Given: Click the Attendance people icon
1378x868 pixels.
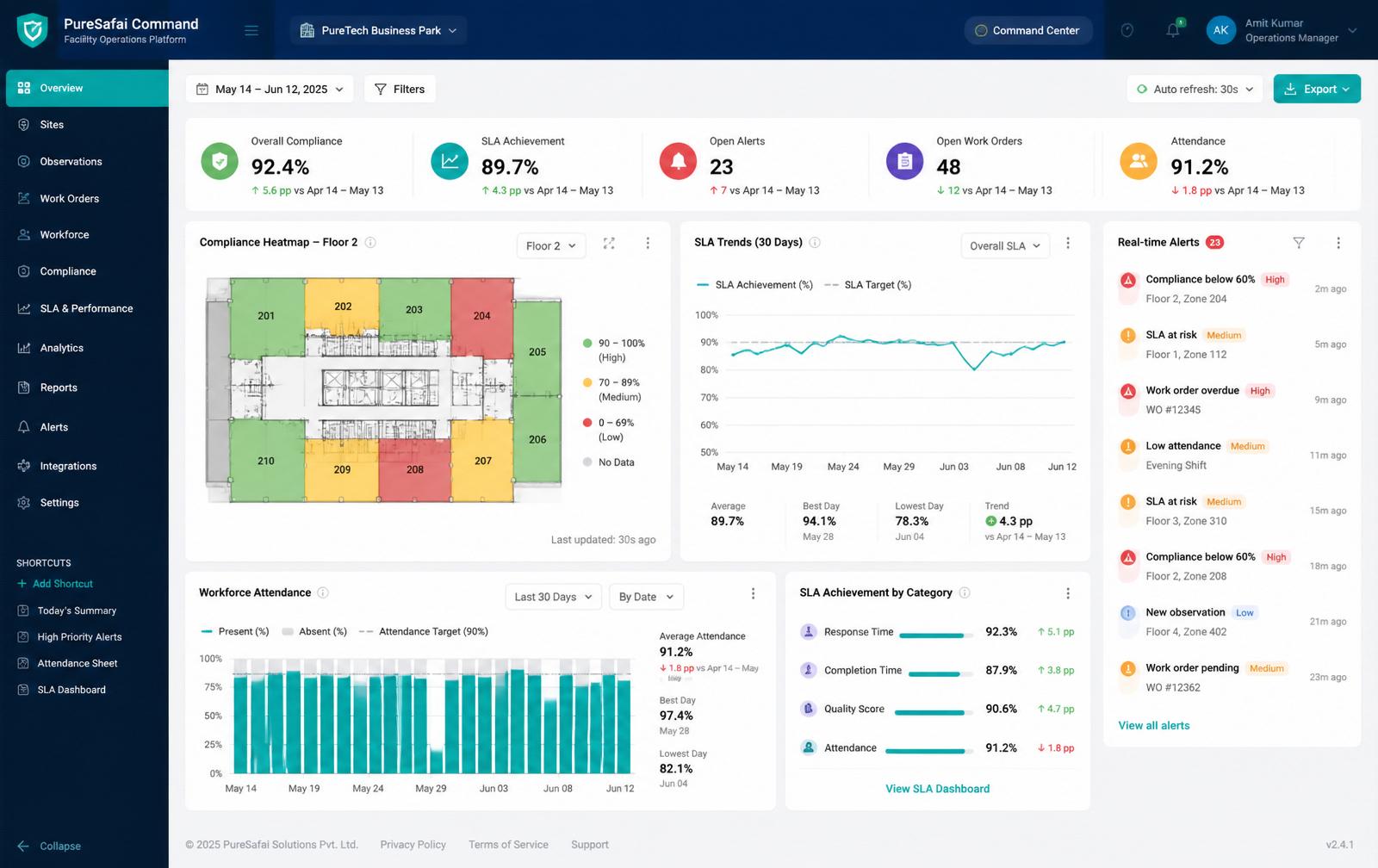Looking at the screenshot, I should coord(1139,161).
